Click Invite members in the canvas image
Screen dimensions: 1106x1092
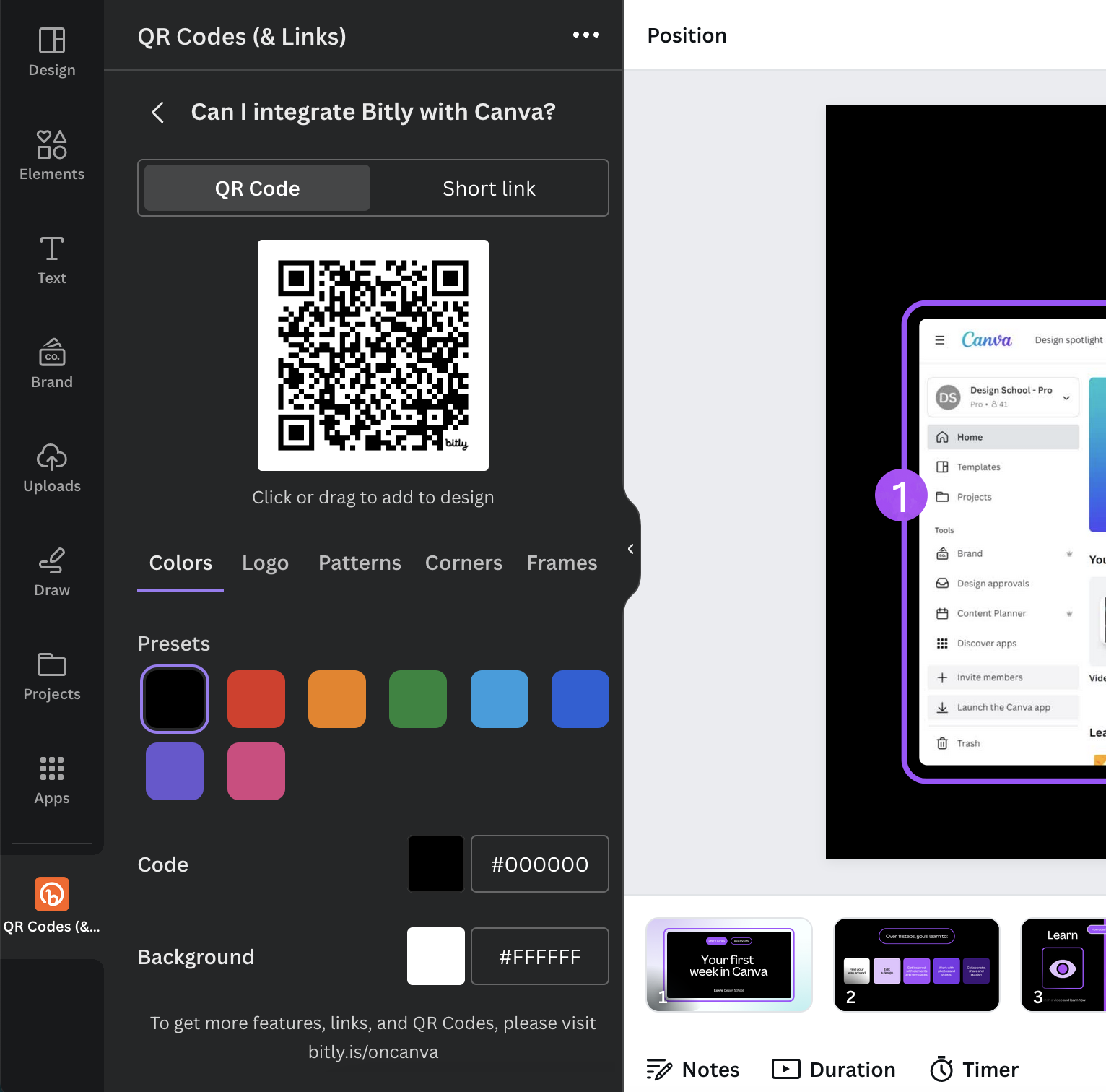1003,677
